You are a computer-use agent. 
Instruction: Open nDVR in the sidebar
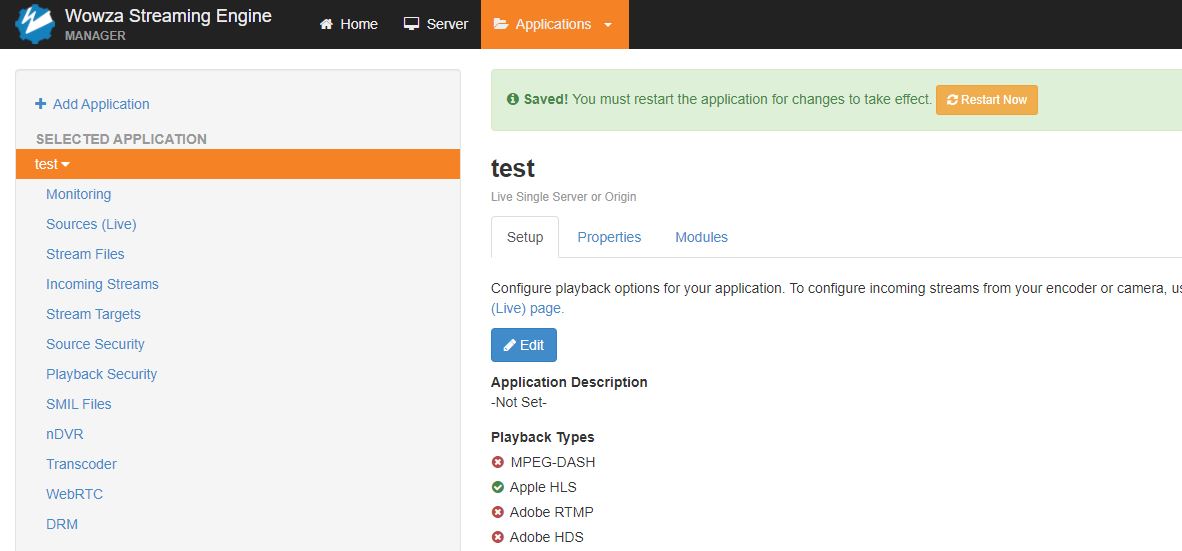tap(65, 434)
